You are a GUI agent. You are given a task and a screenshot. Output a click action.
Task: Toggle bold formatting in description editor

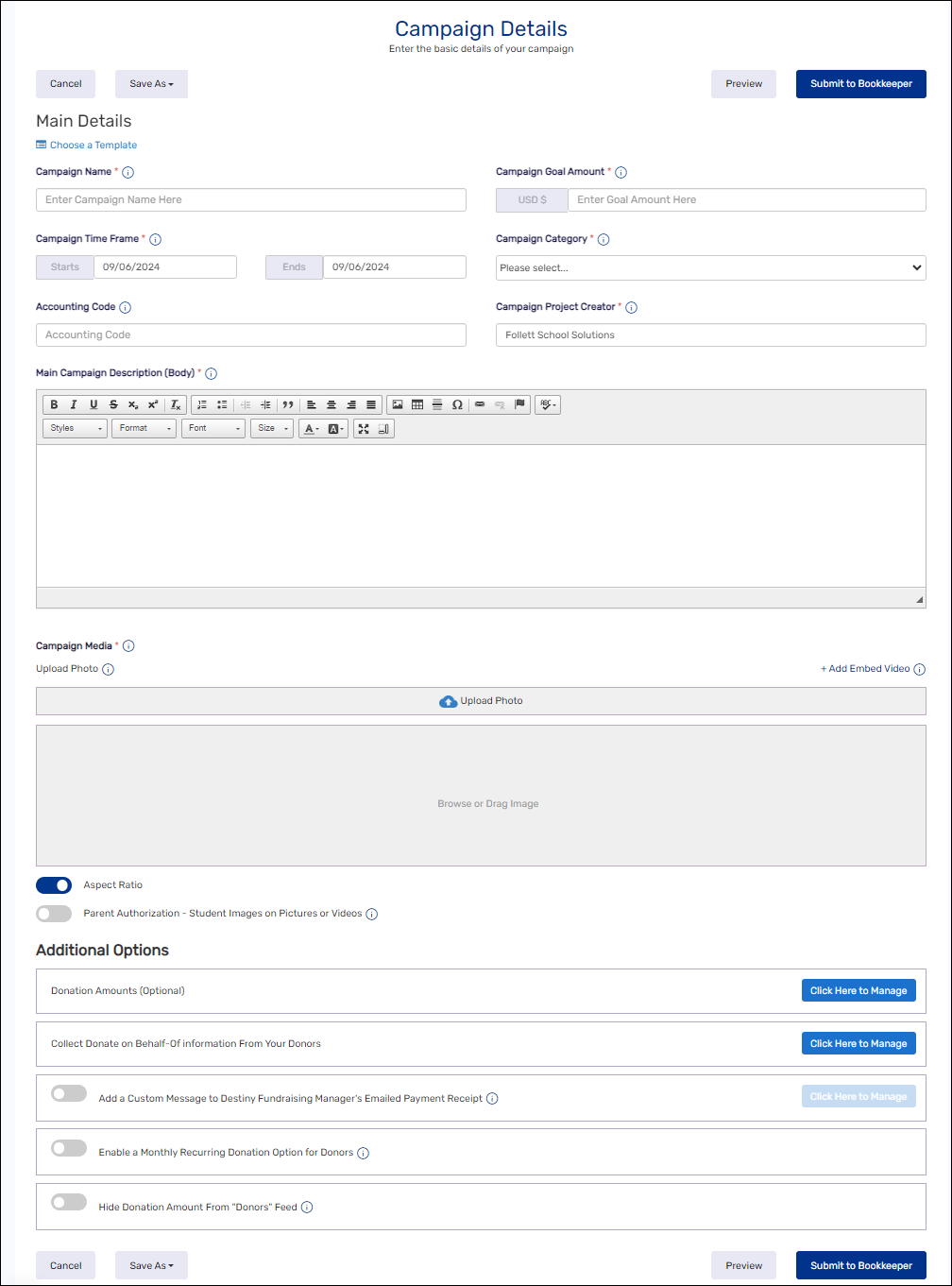coord(54,404)
